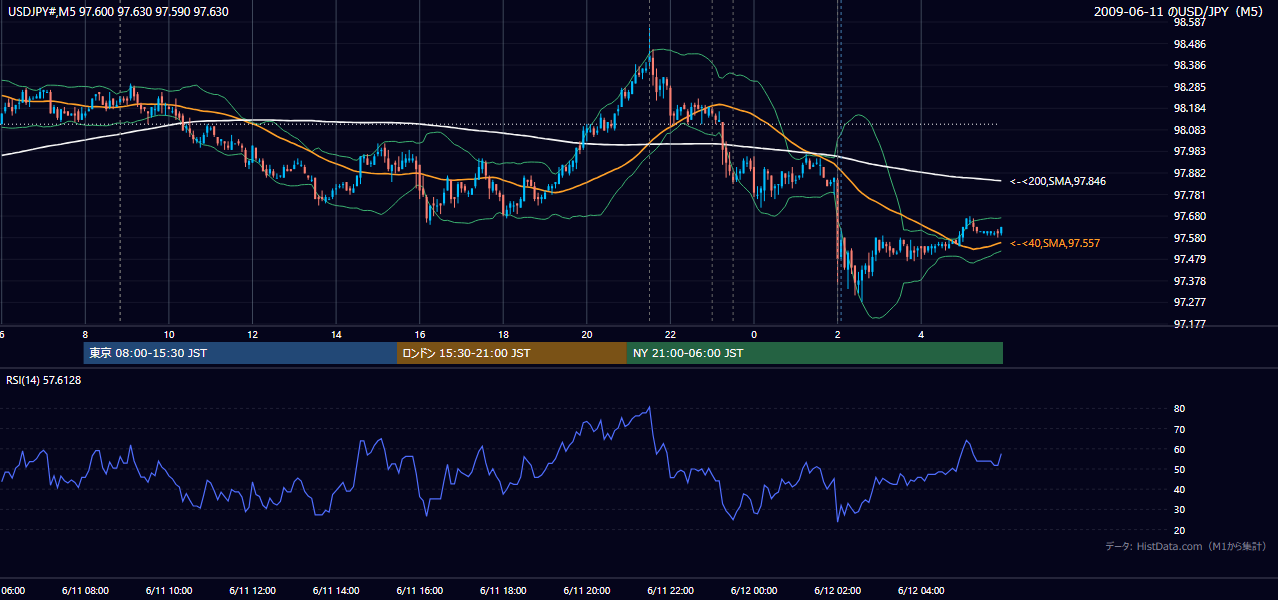
Task: Click price axis label 97.277
Action: click(x=1190, y=302)
